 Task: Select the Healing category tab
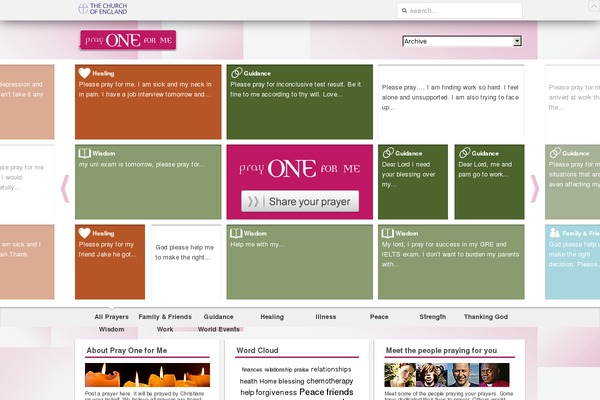[272, 317]
